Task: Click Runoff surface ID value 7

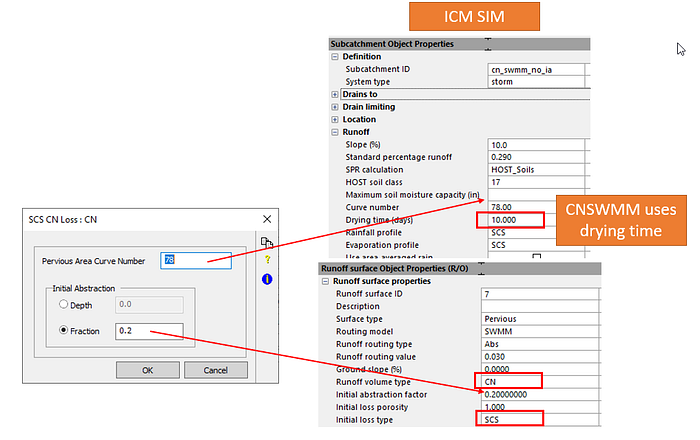Action: point(540,294)
